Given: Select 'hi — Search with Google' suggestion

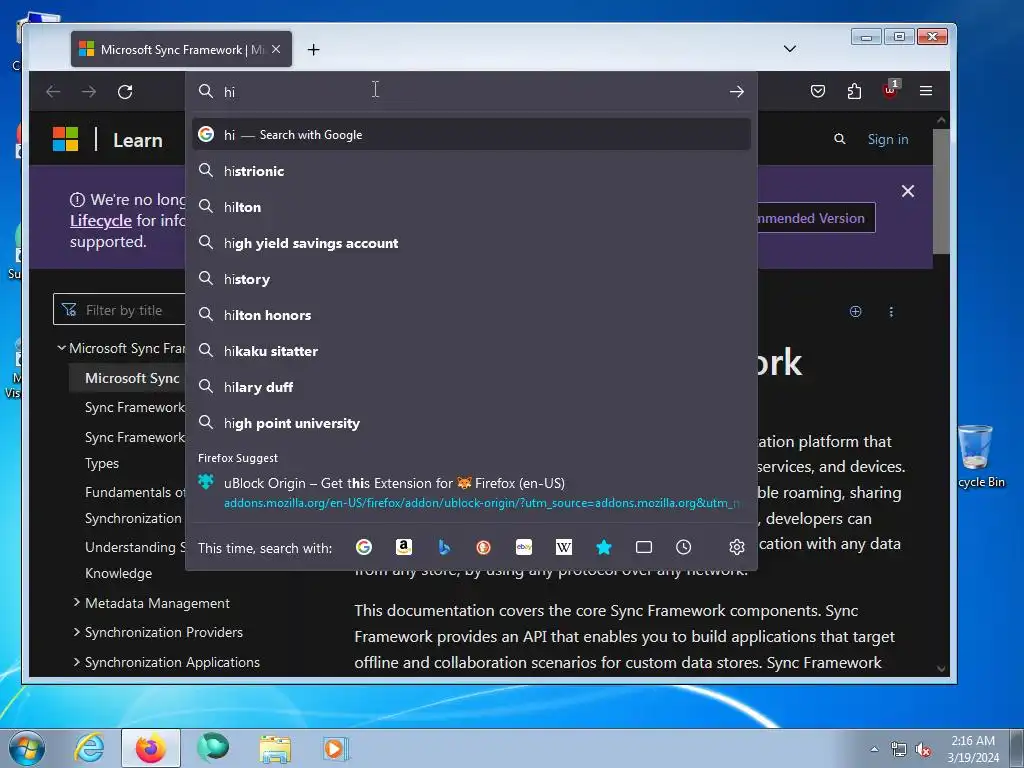Looking at the screenshot, I should pyautogui.click(x=471, y=135).
